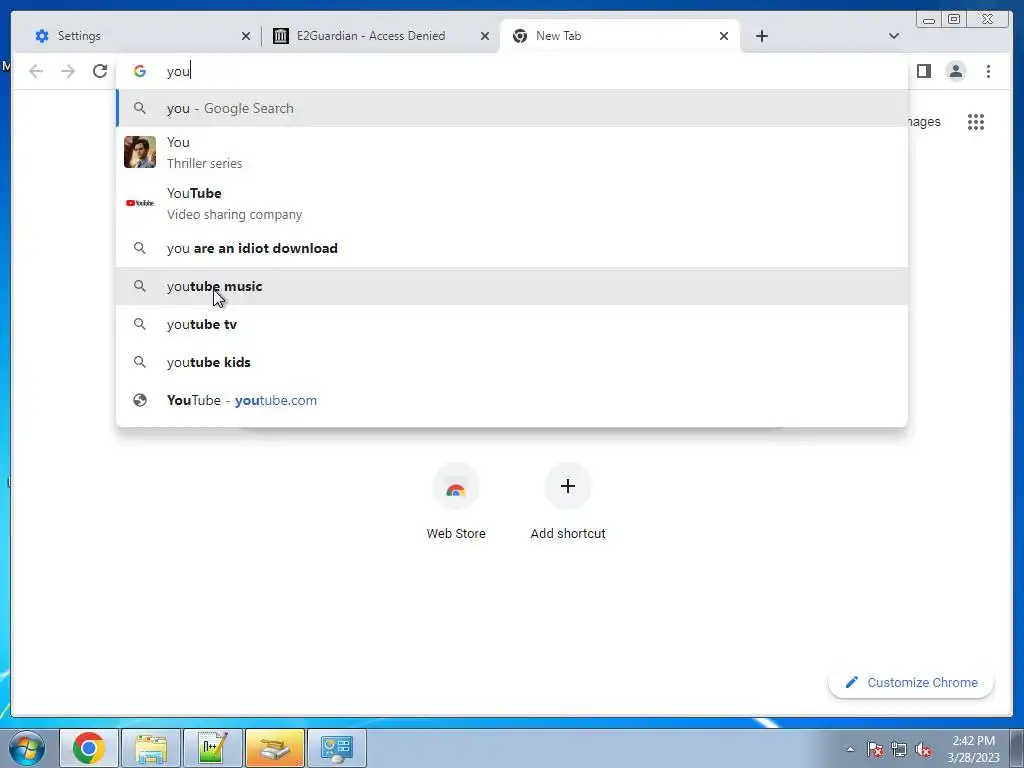This screenshot has height=768, width=1024.
Task: Close the New Tab tab
Action: pyautogui.click(x=724, y=36)
